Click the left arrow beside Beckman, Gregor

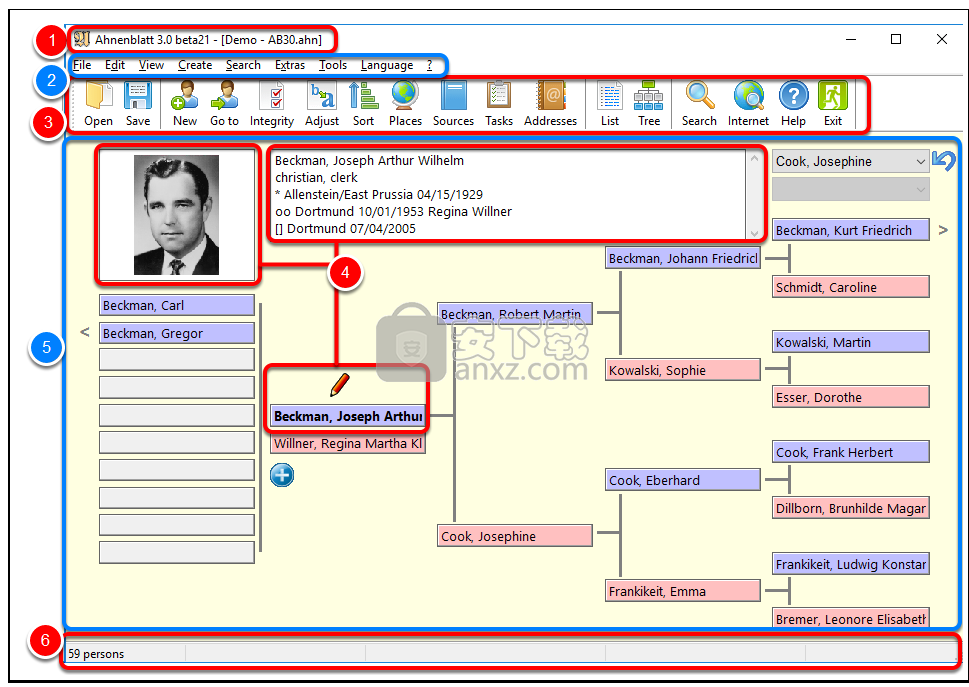coord(85,332)
